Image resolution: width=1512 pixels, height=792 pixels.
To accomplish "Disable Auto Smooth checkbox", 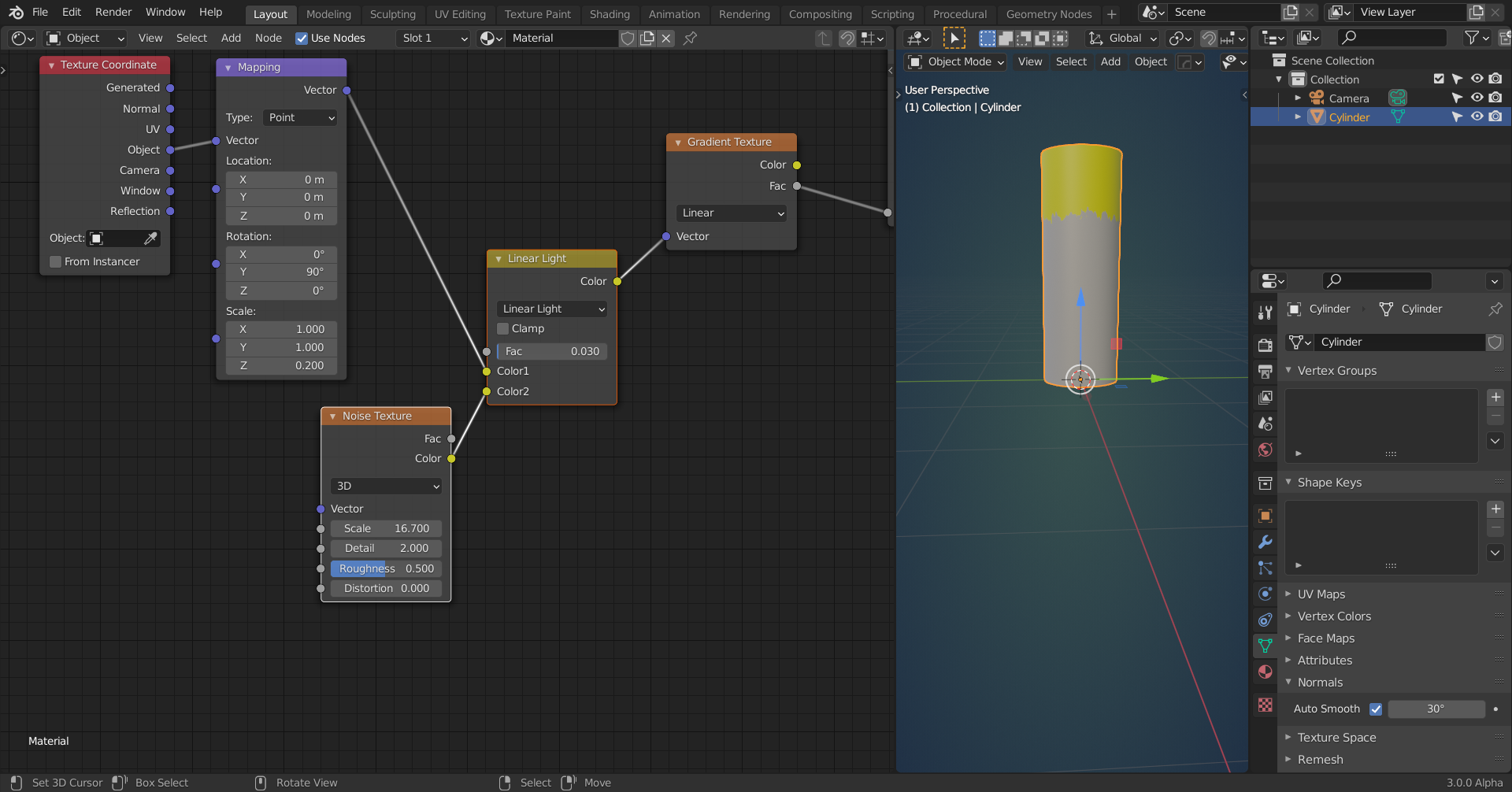I will point(1376,709).
